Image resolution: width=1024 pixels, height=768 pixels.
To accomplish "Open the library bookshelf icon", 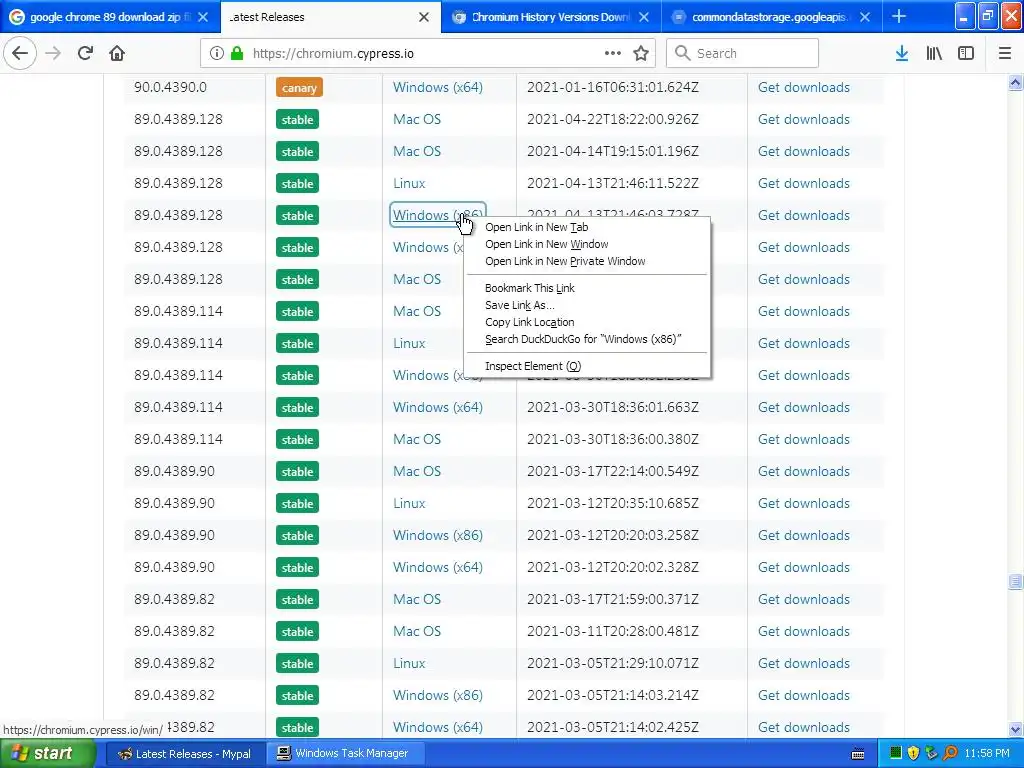I will (x=934, y=53).
